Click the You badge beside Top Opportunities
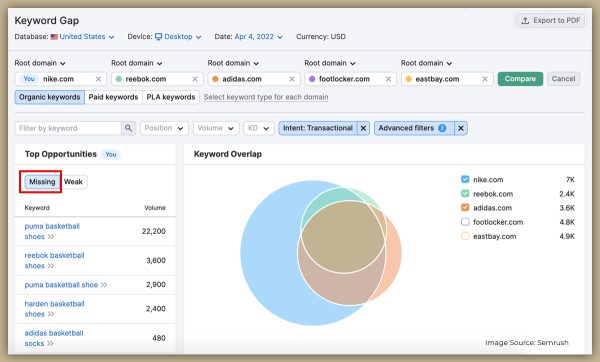The height and width of the screenshot is (362, 600). [x=111, y=155]
